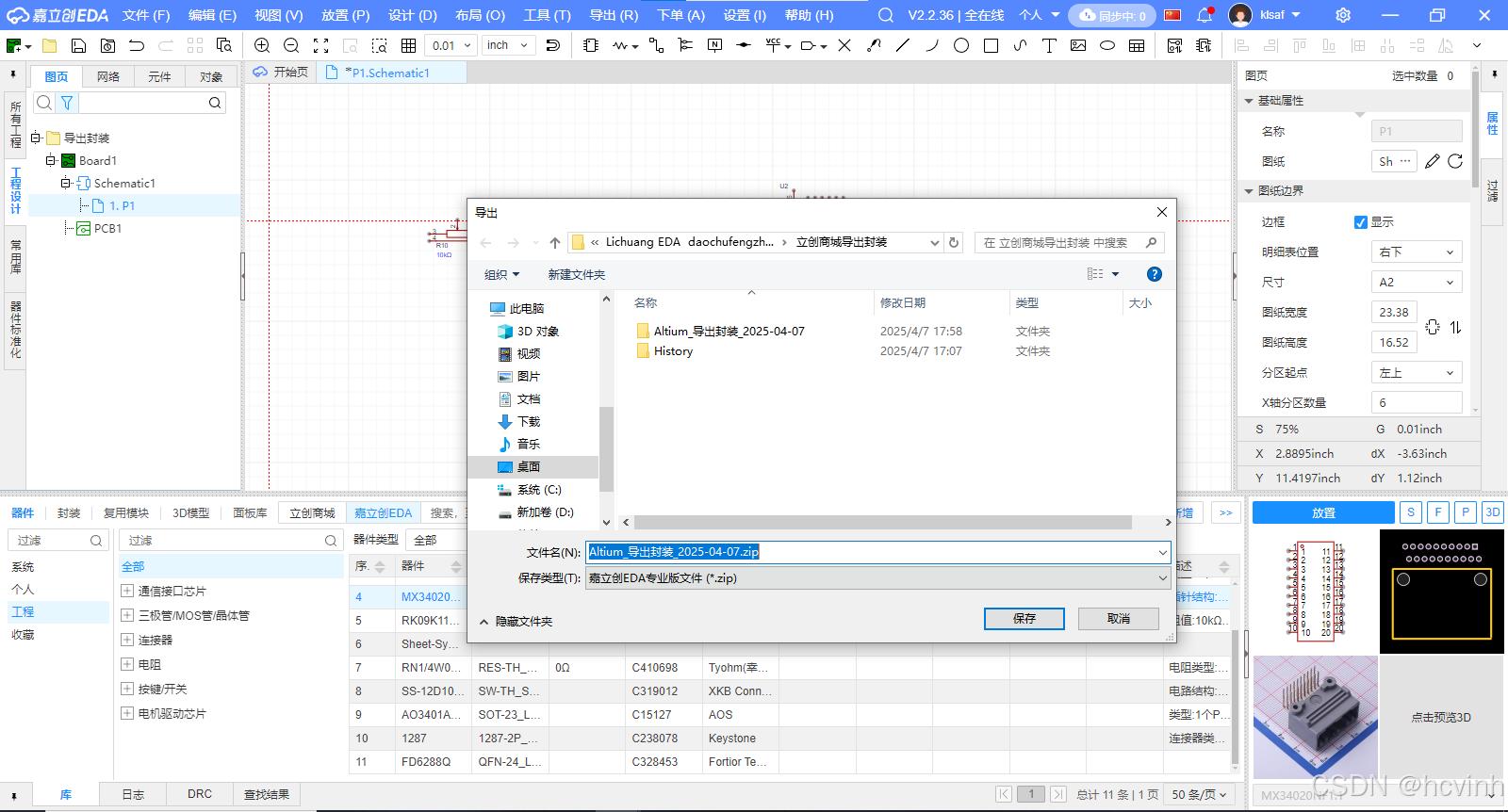Select the no-connect cross tool
The image size is (1508, 812).
coord(844,45)
